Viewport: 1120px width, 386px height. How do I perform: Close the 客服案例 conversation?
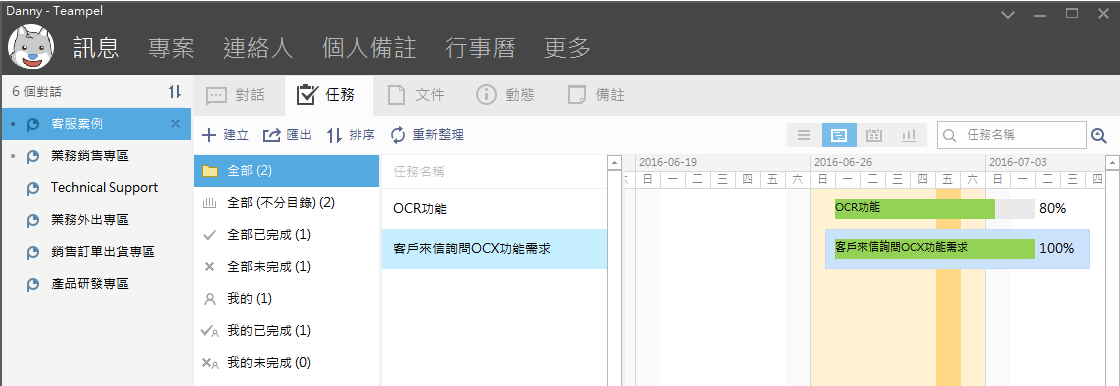click(176, 124)
